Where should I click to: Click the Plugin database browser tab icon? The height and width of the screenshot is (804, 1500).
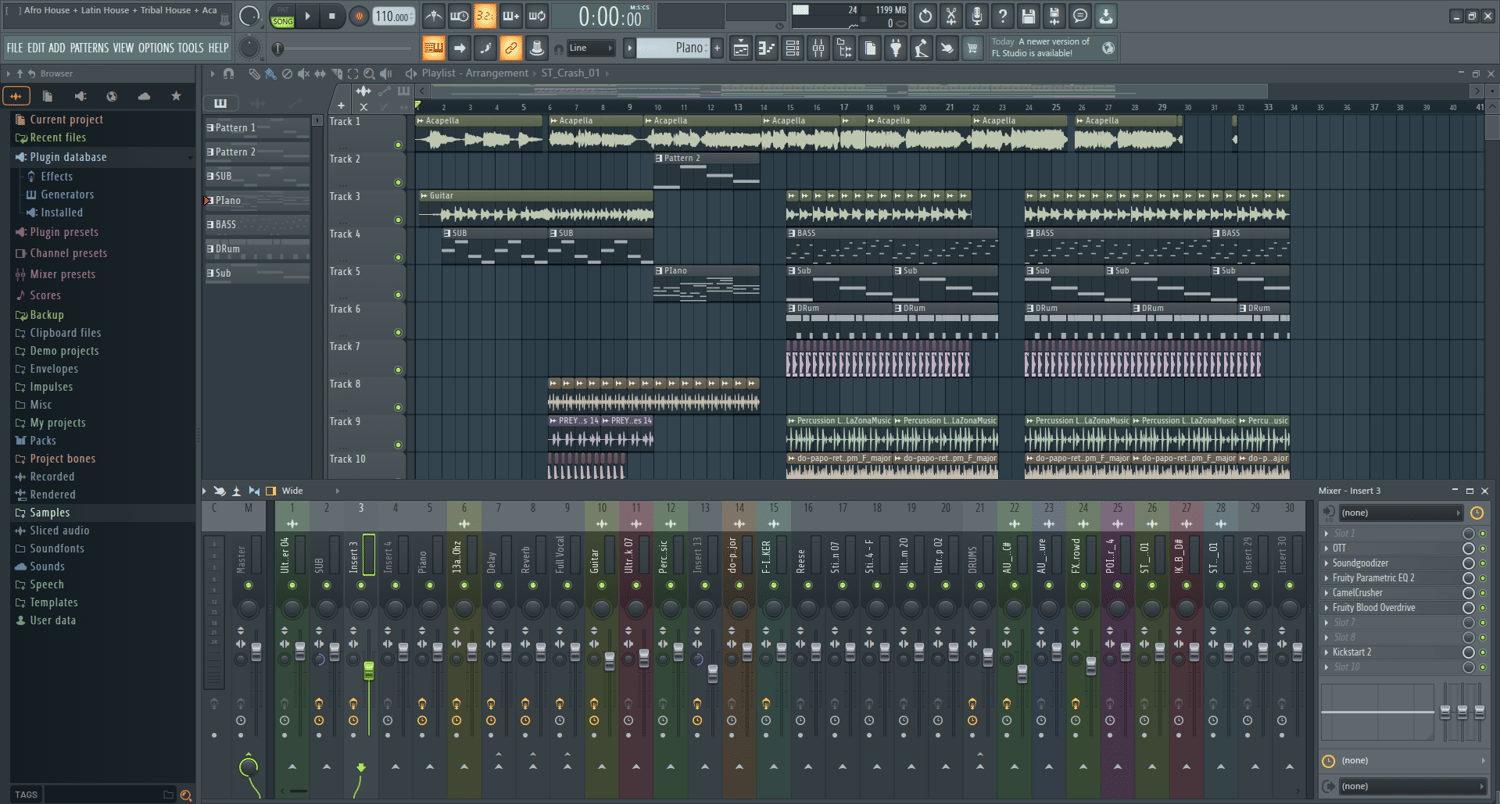[80, 96]
